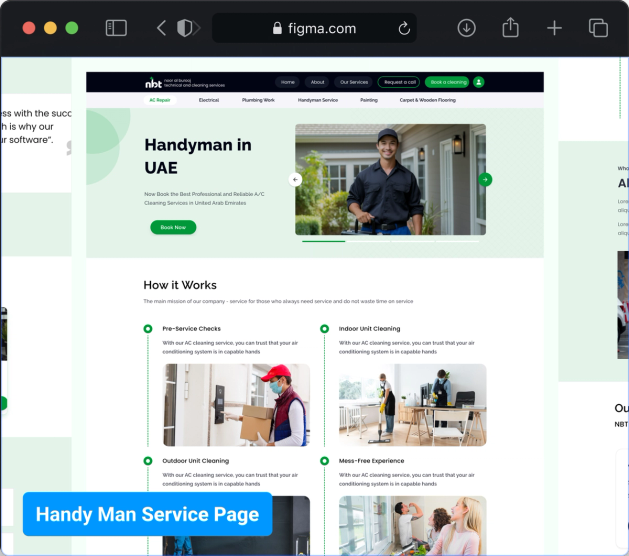This screenshot has width=629, height=556.
Task: Click the Indoor Unit Cleaning step marker
Action: coord(324,329)
